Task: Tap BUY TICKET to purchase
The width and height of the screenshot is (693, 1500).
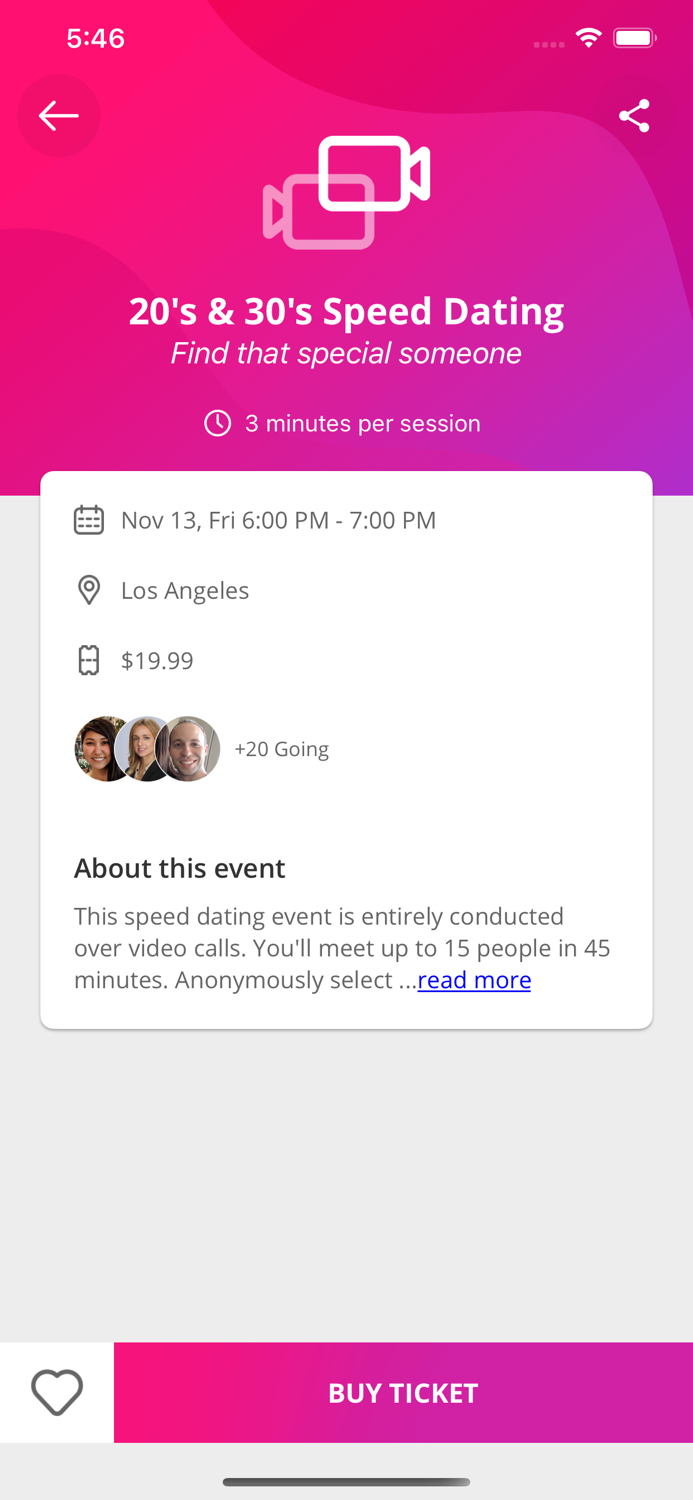Action: point(403,1392)
